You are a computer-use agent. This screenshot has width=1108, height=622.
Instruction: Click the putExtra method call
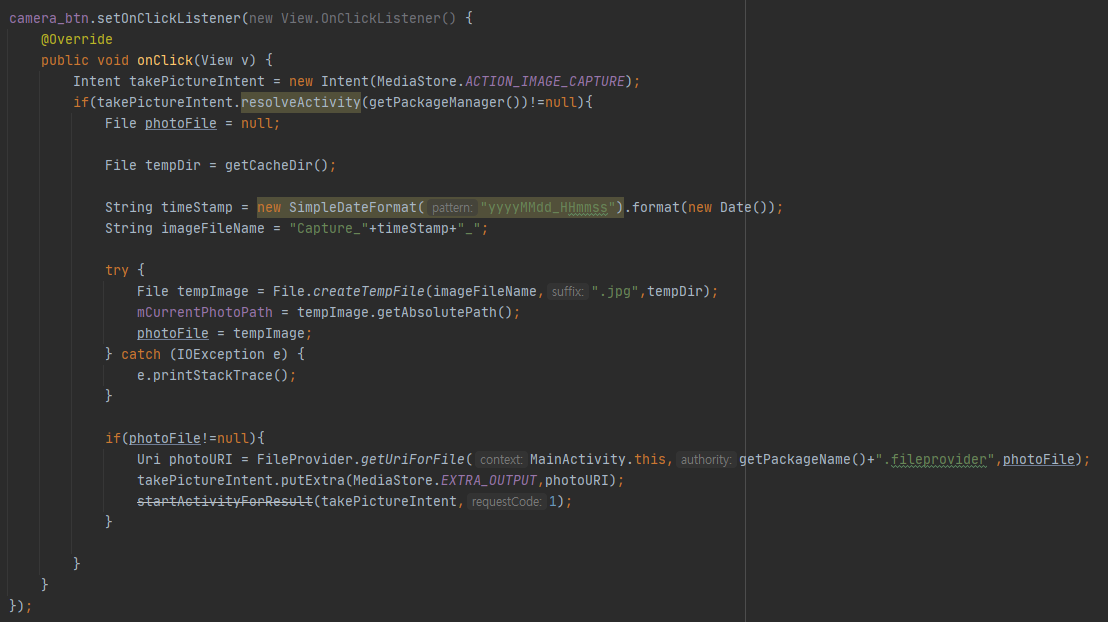point(313,481)
